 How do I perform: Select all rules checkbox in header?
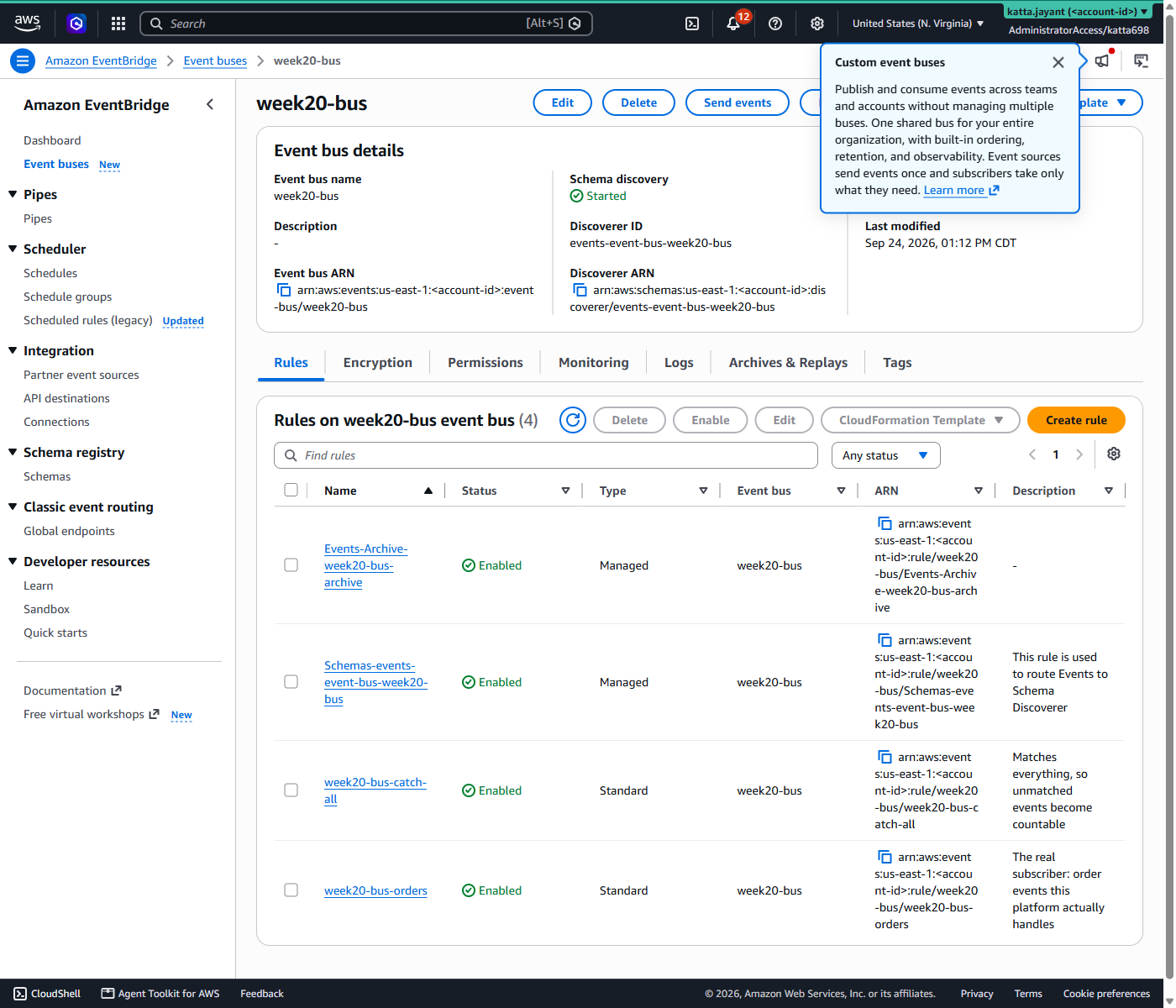[x=291, y=490]
